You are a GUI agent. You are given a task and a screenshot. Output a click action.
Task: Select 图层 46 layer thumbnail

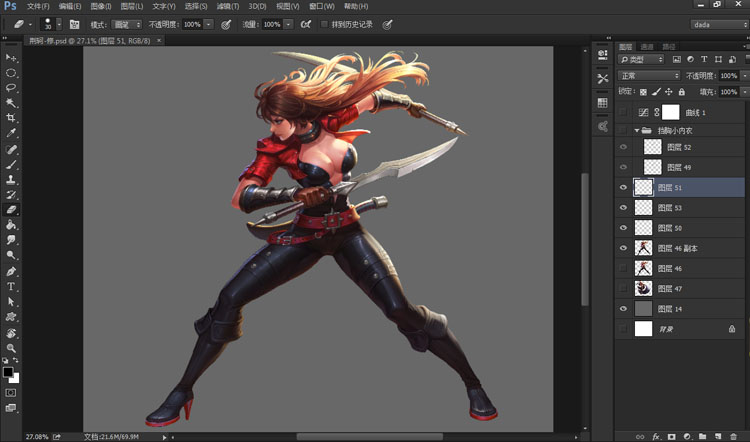643,268
